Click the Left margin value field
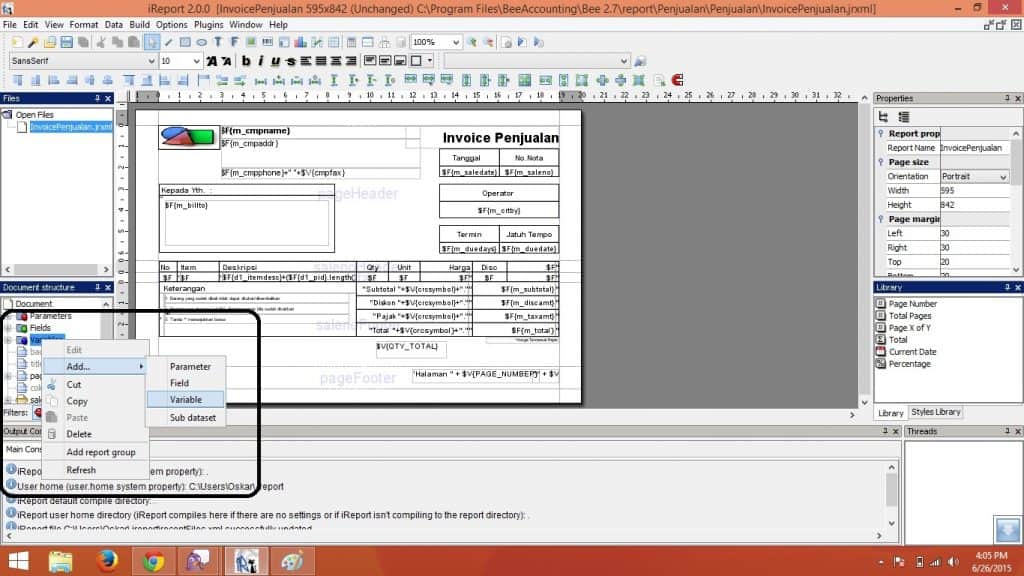Viewport: 1024px width, 576px height. (x=974, y=234)
